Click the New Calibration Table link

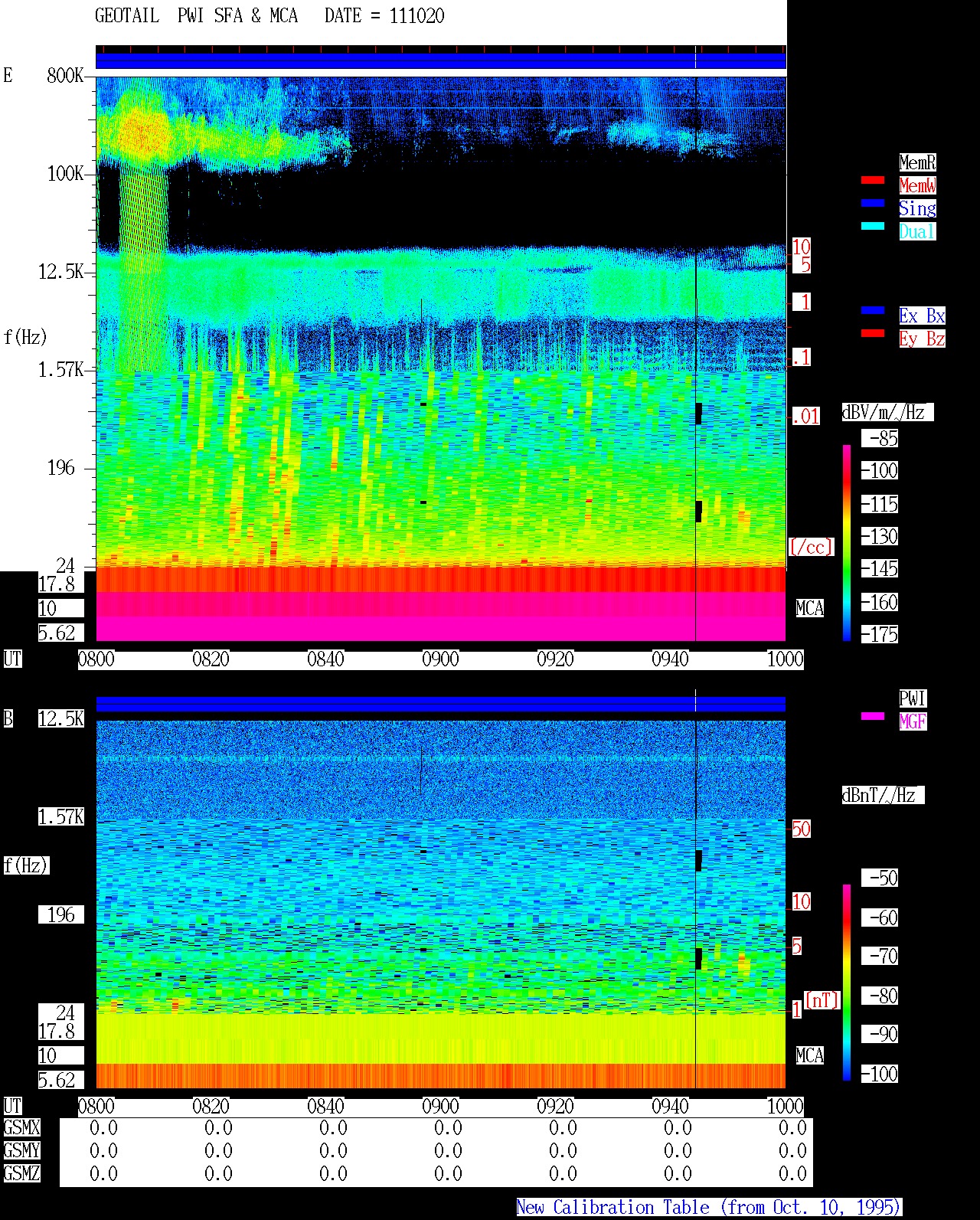coord(709,1208)
